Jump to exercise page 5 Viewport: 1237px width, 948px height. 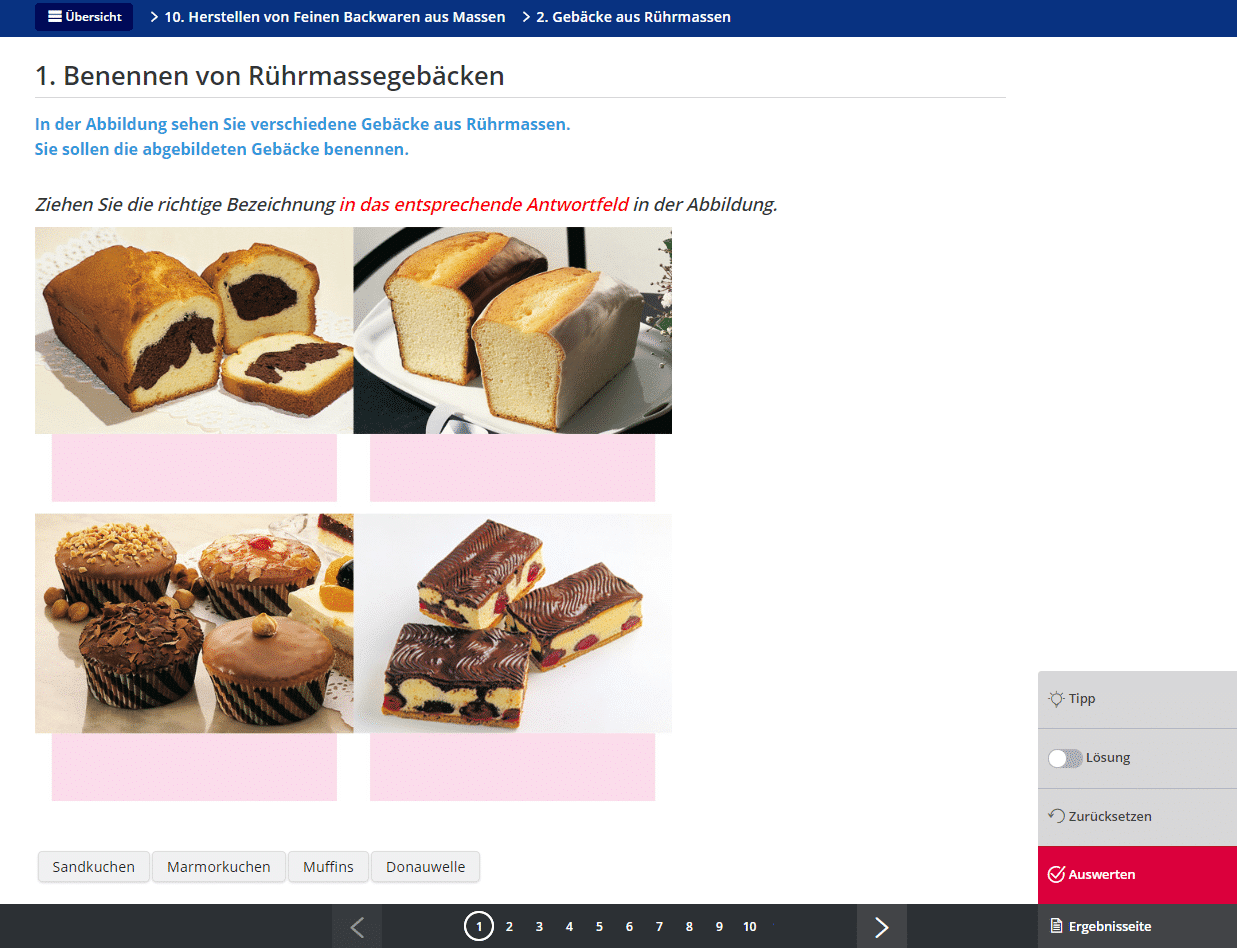[x=599, y=927]
